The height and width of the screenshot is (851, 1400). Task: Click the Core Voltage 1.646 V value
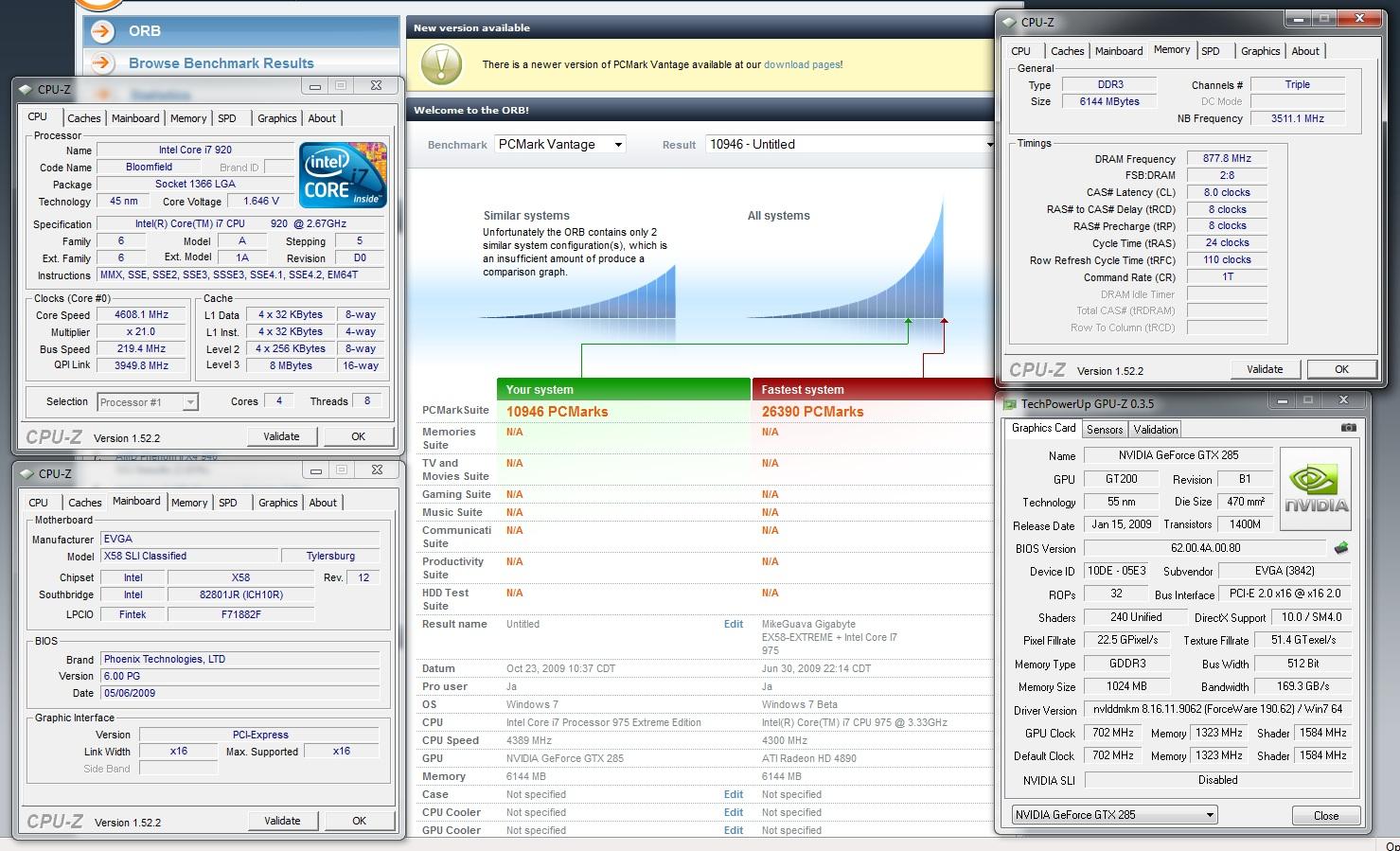tap(261, 202)
